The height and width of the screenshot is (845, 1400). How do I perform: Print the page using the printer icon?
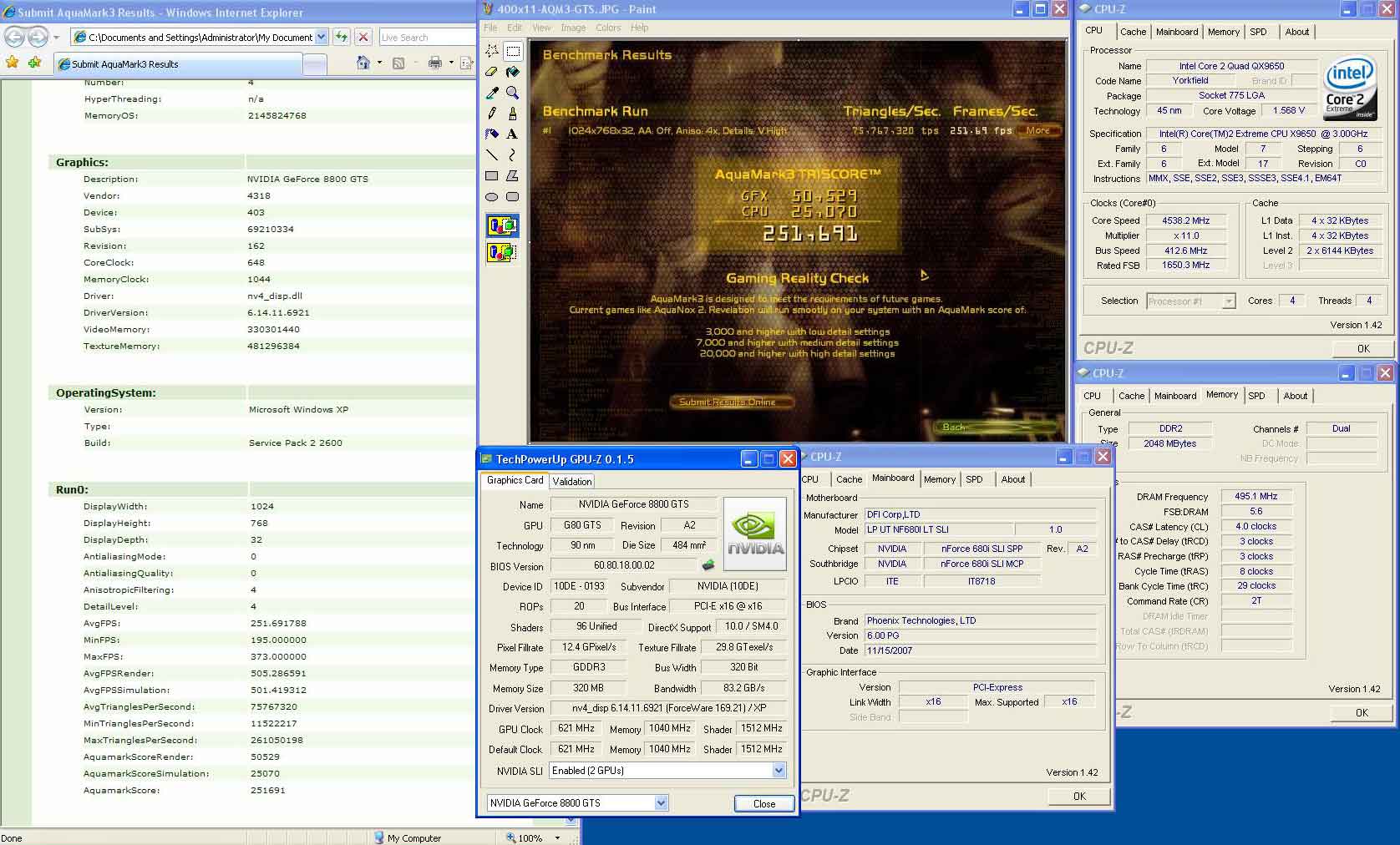tap(434, 63)
